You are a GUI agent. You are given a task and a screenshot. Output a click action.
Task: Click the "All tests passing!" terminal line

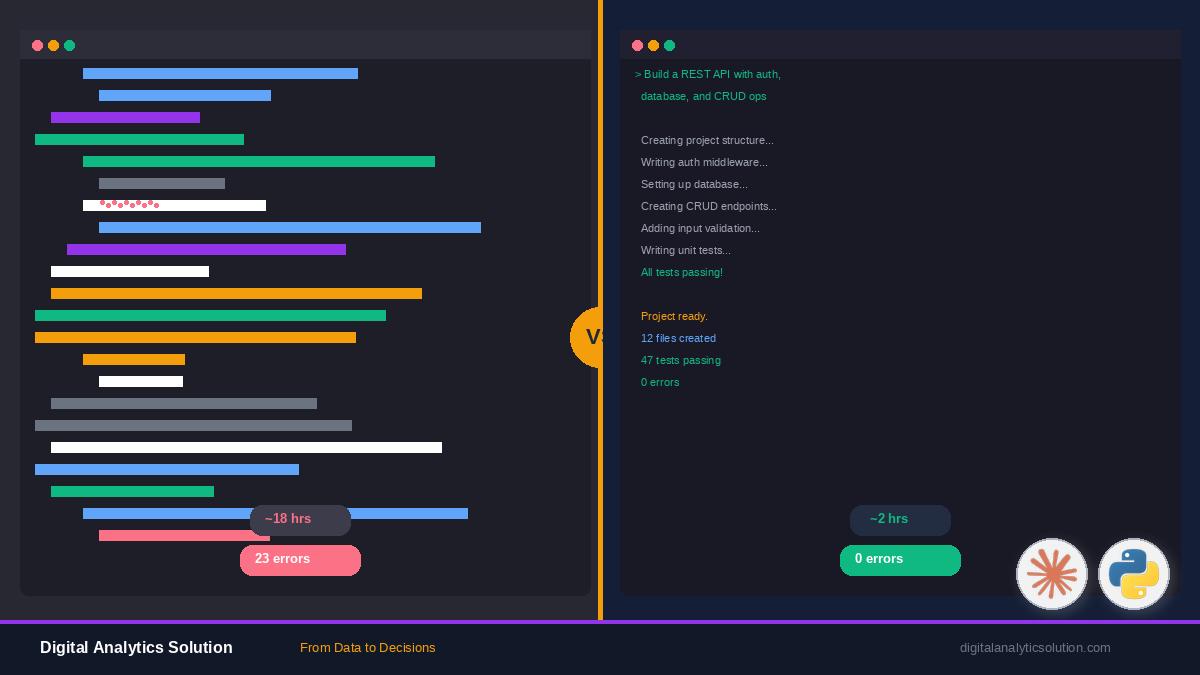click(x=682, y=272)
